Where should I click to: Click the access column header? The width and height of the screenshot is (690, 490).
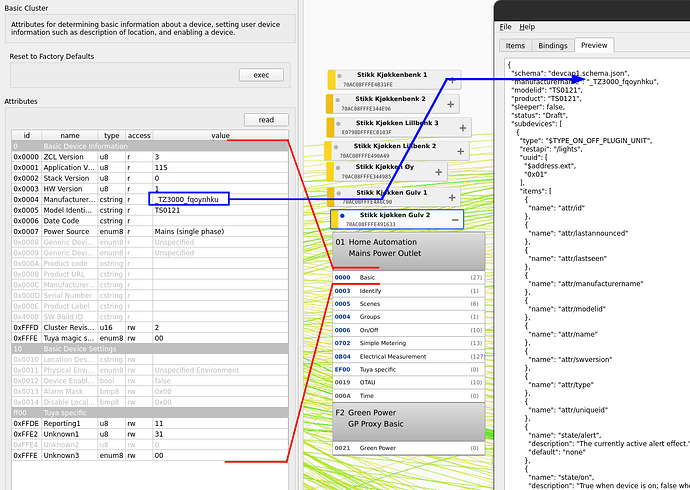pyautogui.click(x=139, y=135)
